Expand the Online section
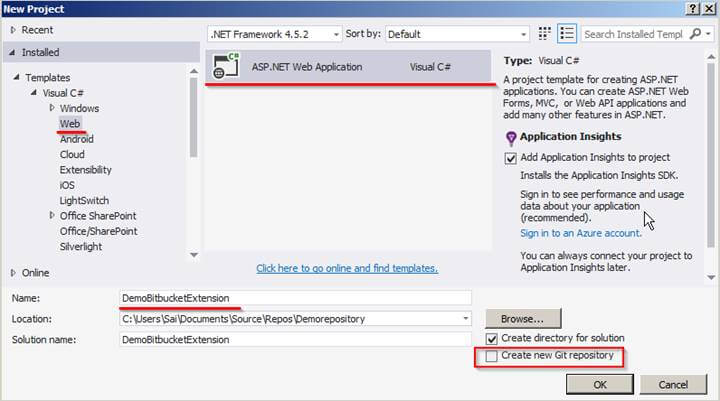The image size is (720, 401). (x=13, y=273)
